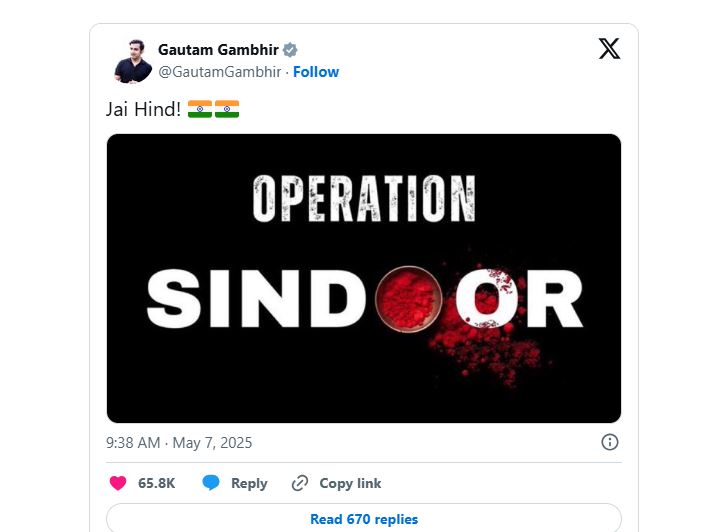Open the Read 670 replies button
Image resolution: width=715 pixels, height=532 pixels.
[x=364, y=519]
